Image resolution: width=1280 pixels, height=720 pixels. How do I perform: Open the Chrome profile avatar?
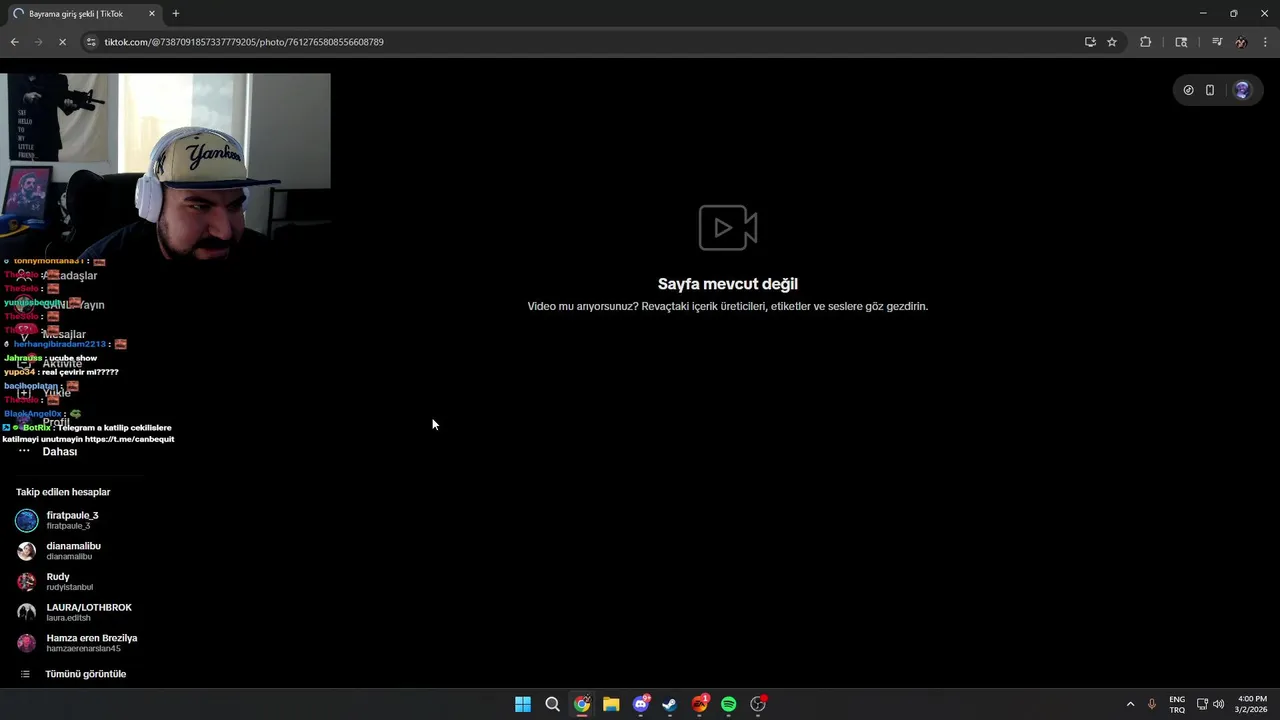pyautogui.click(x=1241, y=42)
